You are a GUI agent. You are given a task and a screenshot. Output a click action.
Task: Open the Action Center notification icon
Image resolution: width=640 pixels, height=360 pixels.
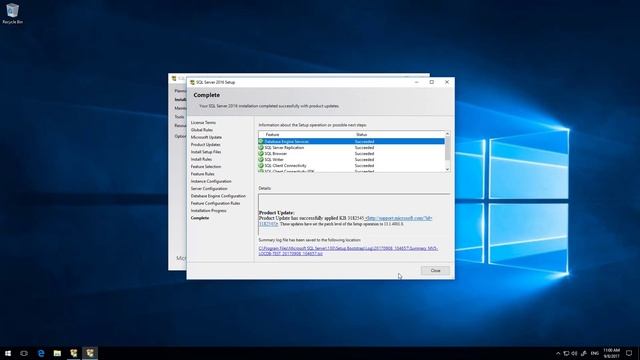tap(629, 353)
